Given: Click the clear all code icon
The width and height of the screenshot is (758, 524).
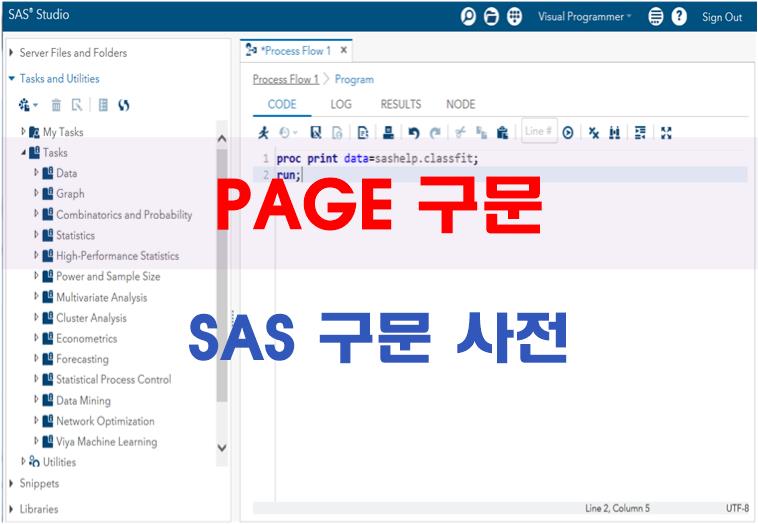Looking at the screenshot, I should point(594,132).
